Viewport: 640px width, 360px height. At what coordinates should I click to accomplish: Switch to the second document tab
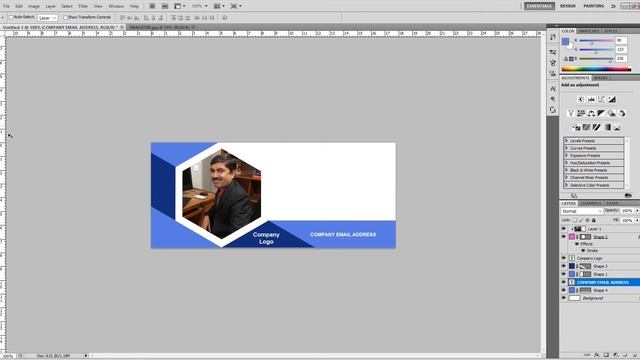tap(159, 27)
